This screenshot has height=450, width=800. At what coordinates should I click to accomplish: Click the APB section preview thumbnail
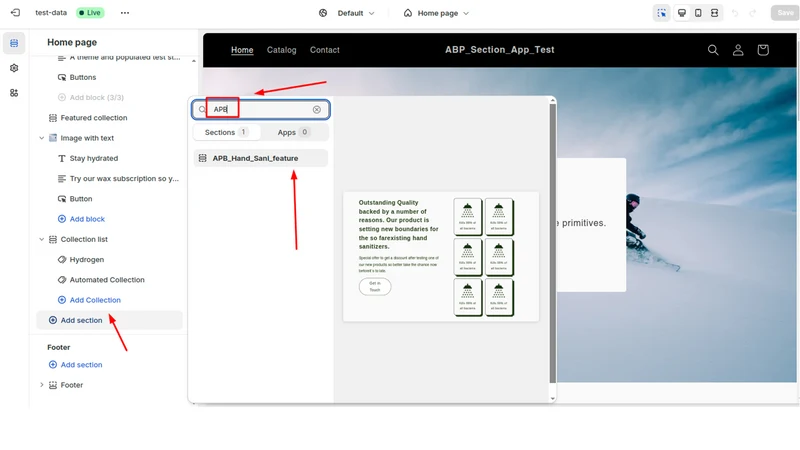(x=441, y=257)
